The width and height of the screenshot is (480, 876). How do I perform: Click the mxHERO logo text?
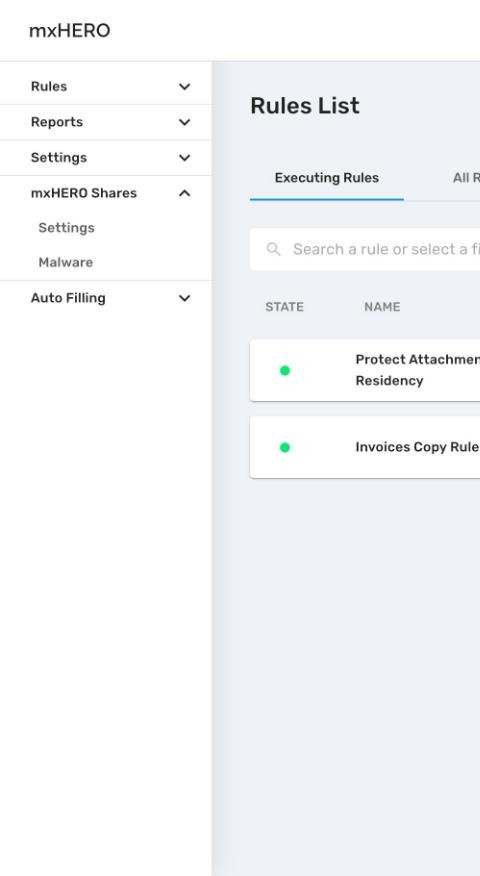click(x=70, y=31)
